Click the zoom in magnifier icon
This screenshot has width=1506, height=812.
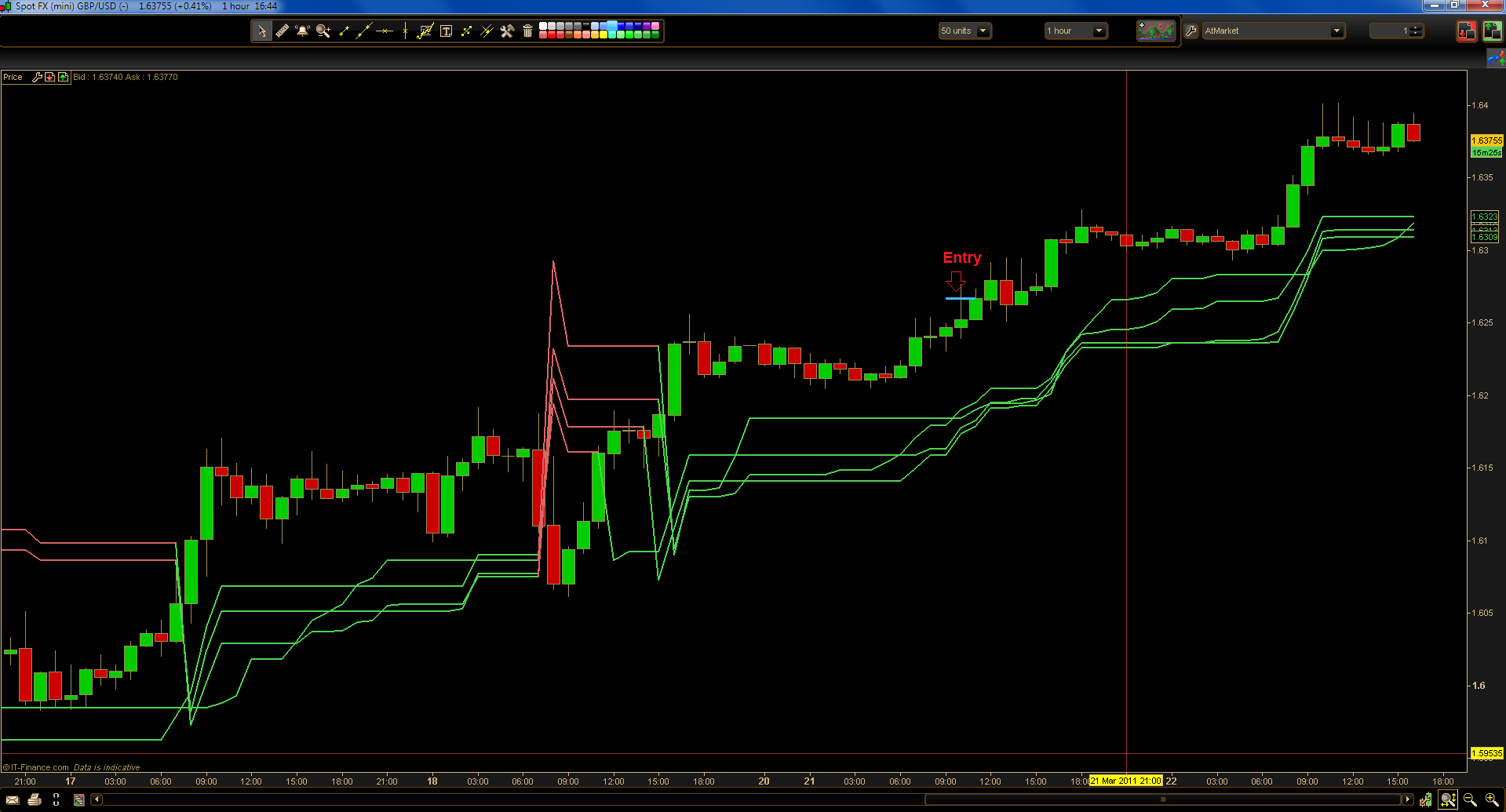point(1492,799)
